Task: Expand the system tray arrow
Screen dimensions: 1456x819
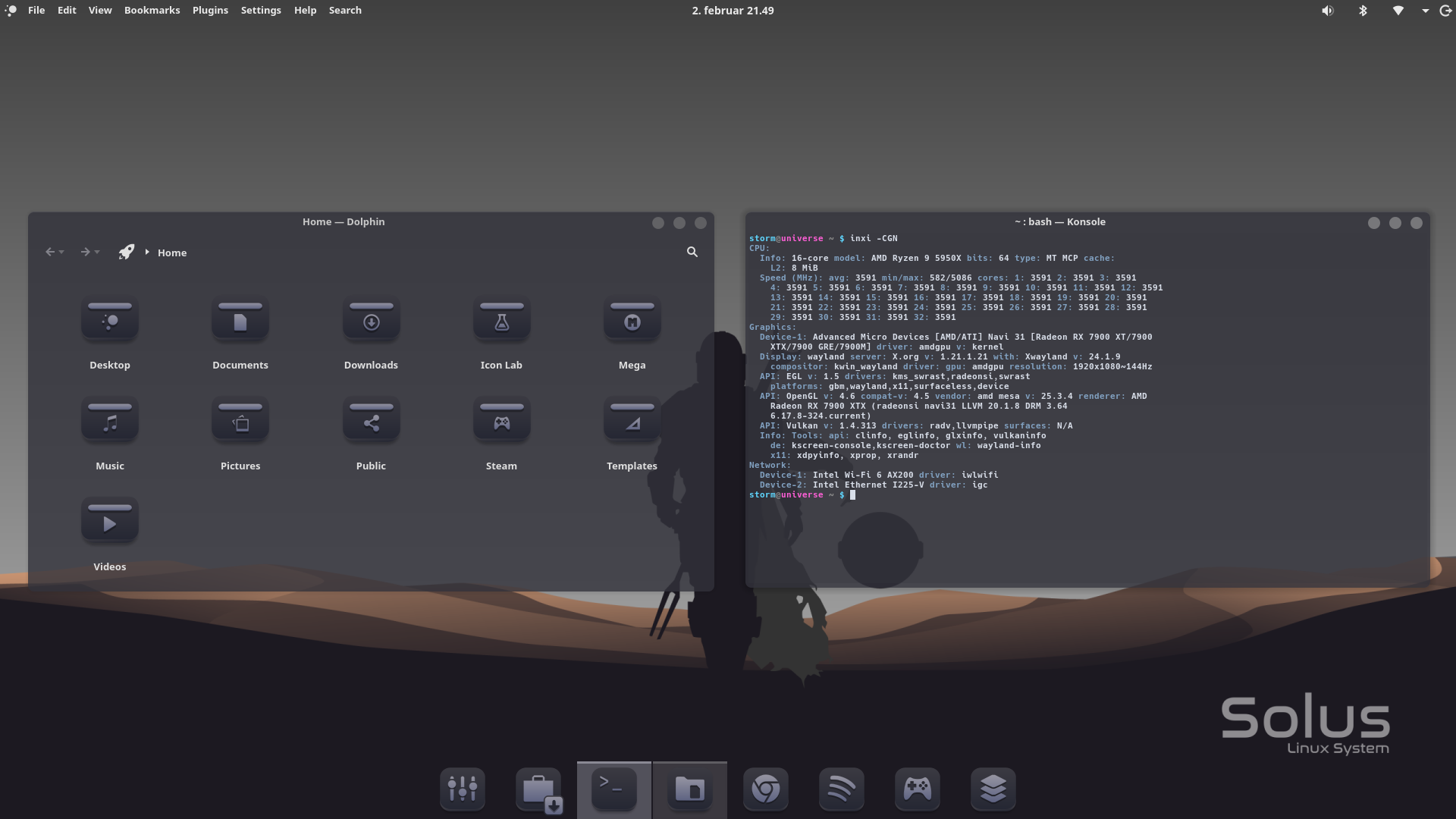Action: (x=1425, y=11)
